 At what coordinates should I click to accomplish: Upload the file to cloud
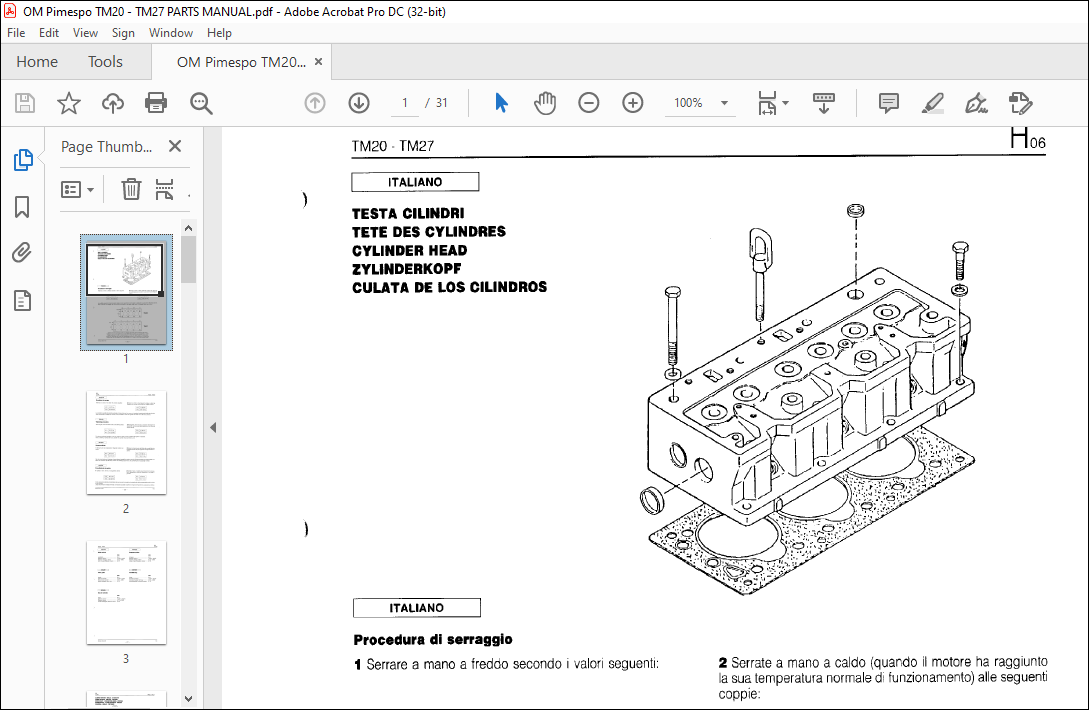[x=113, y=103]
